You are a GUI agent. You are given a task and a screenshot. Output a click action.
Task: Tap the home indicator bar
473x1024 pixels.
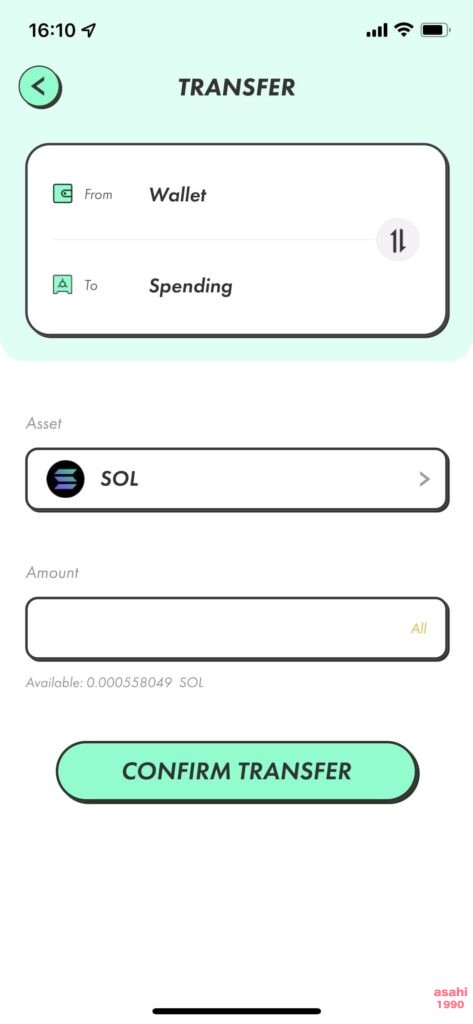(236, 1011)
